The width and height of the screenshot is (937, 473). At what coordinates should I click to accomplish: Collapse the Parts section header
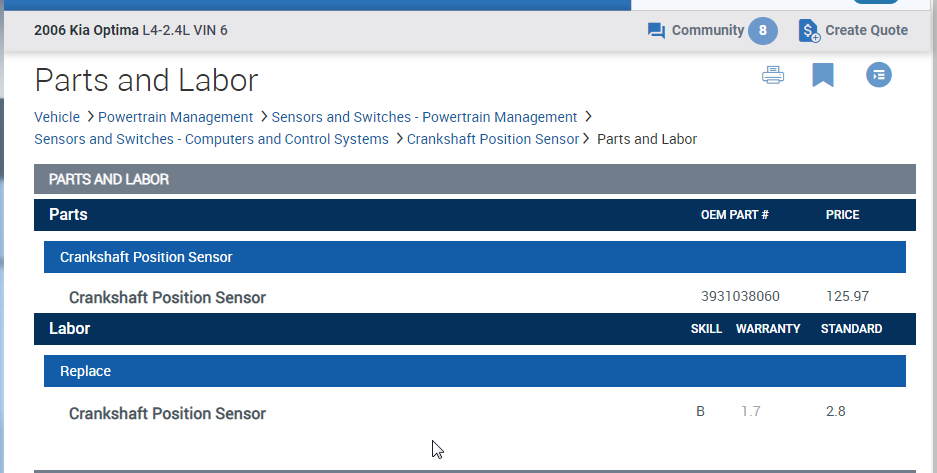(68, 215)
